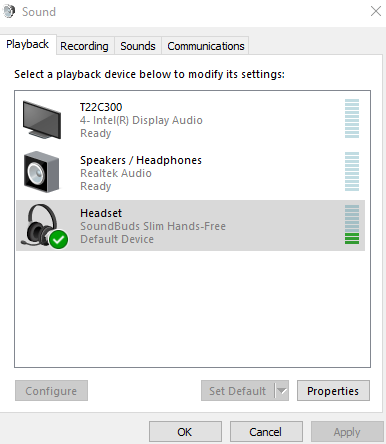The height and width of the screenshot is (444, 386).
Task: Click the OK button
Action: (x=185, y=432)
